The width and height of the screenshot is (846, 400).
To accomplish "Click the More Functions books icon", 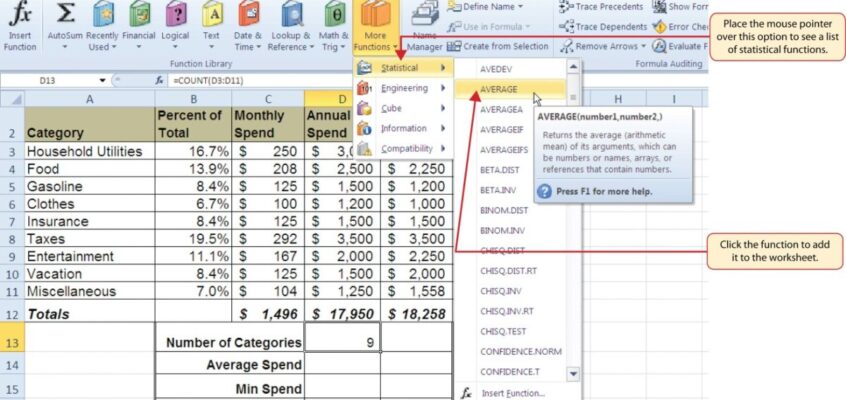I will pos(376,13).
